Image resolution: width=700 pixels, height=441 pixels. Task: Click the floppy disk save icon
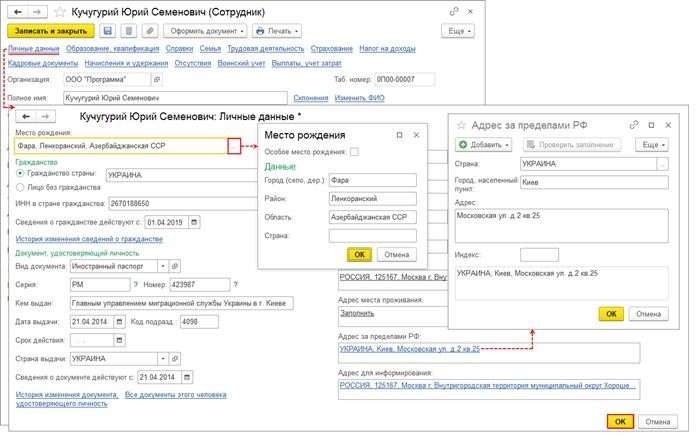(107, 31)
